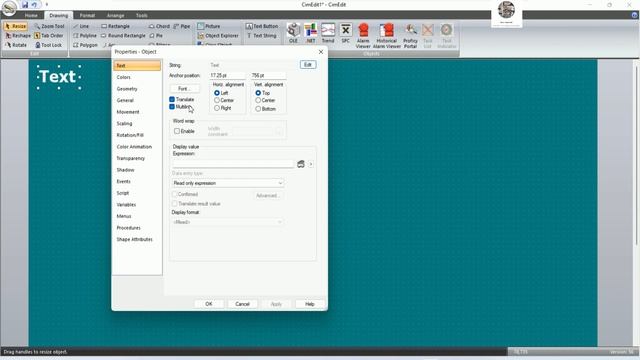
Task: Switch to the Tools ribbon tab
Action: 142,16
